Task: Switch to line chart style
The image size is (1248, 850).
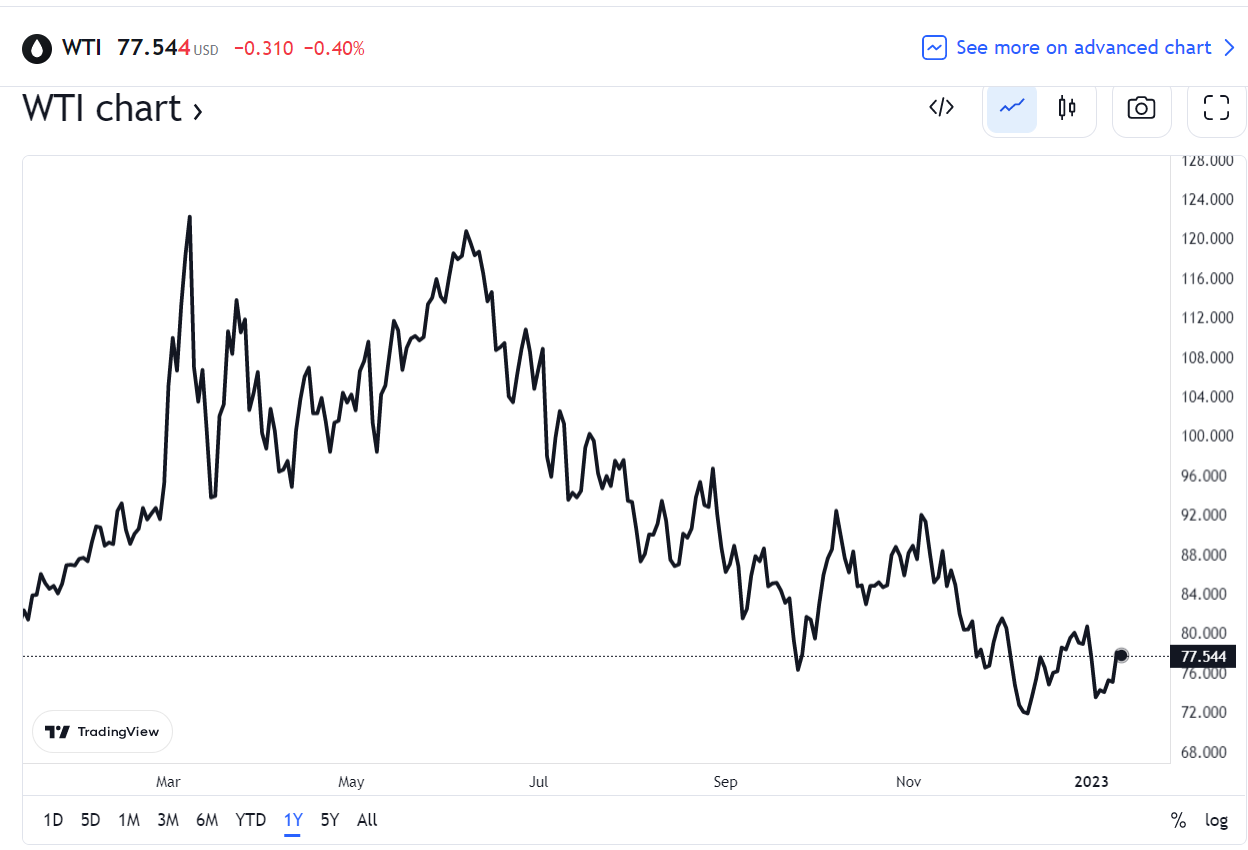Action: [x=1012, y=108]
